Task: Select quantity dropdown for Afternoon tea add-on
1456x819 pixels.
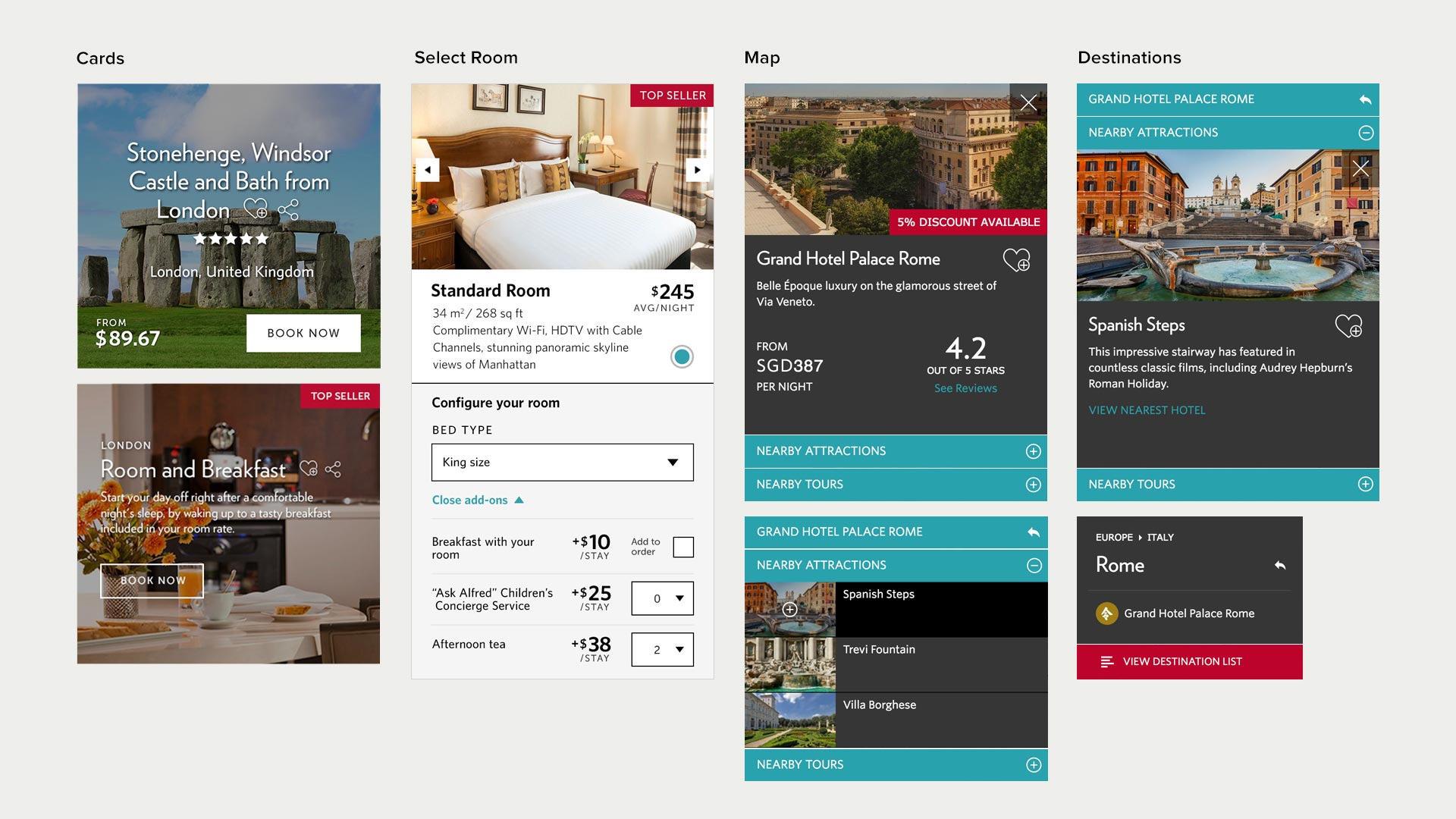Action: (x=661, y=649)
